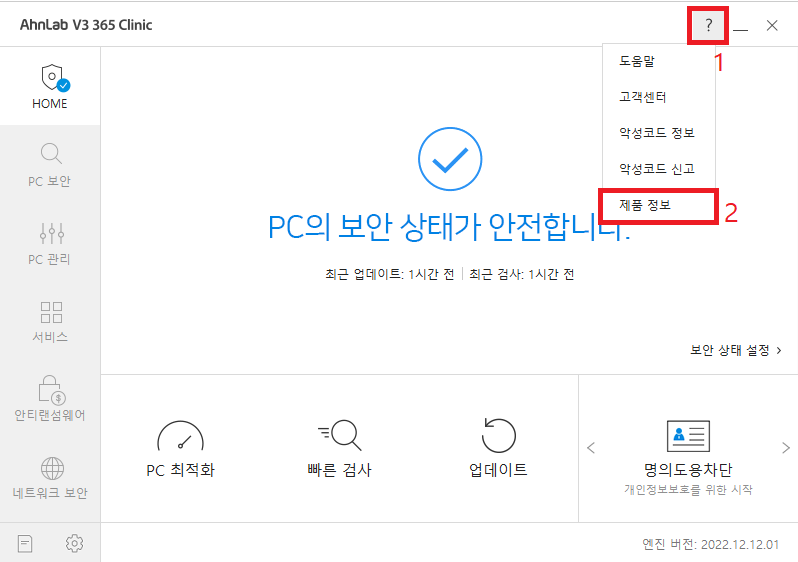Open 보안 상태 설정 link
This screenshot has width=798, height=562.
point(735,350)
